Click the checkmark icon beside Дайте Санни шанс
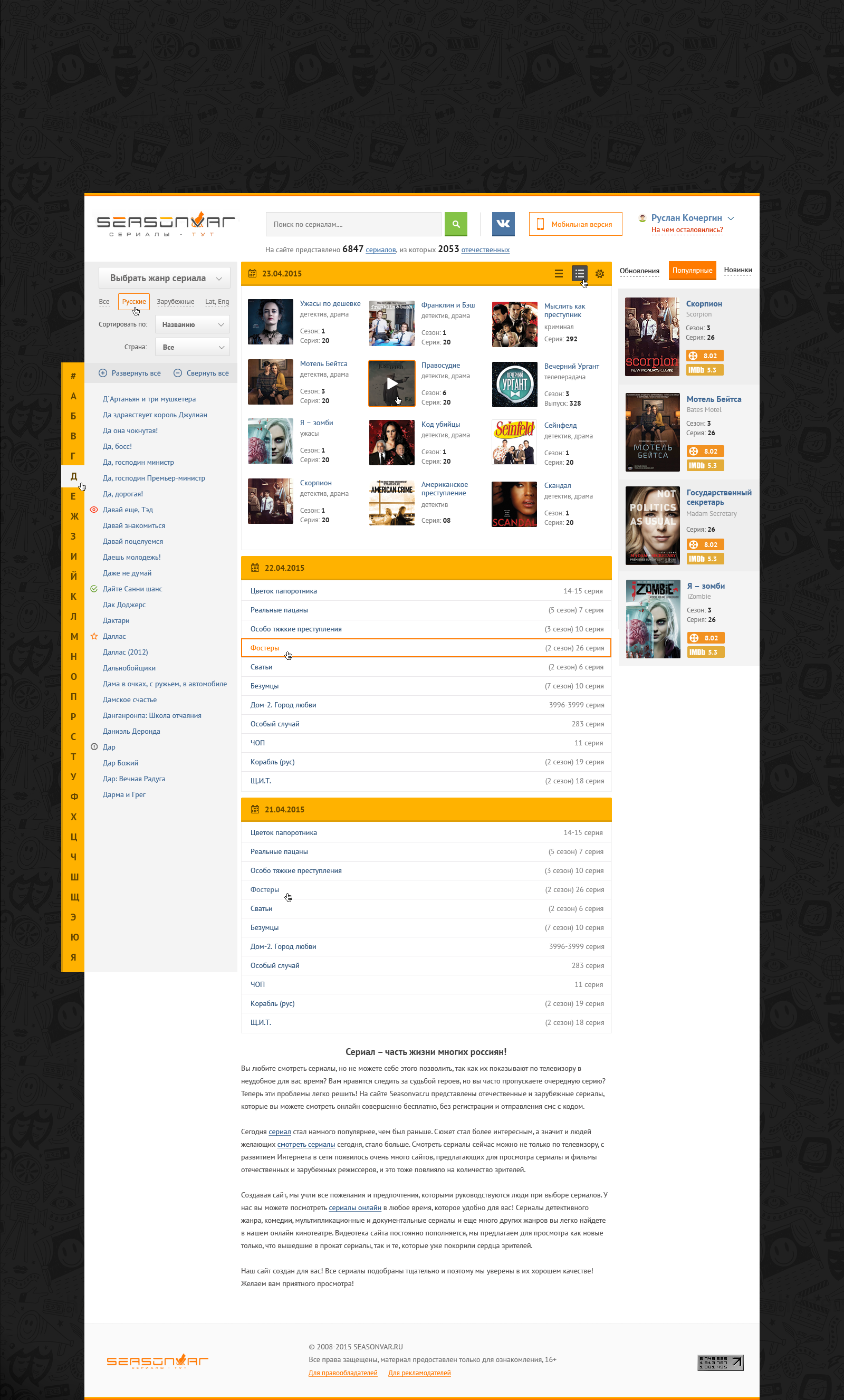This screenshot has height=1400, width=844. pyautogui.click(x=94, y=589)
